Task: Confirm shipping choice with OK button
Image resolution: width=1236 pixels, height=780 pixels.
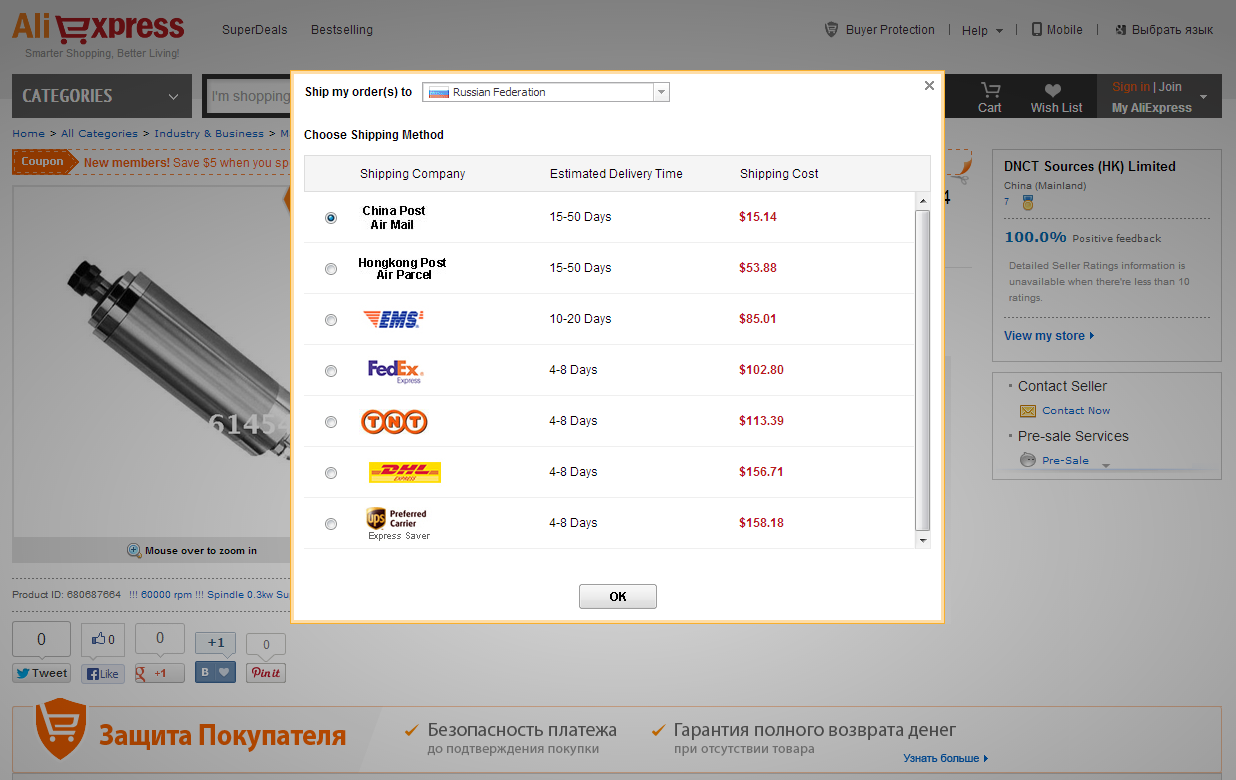Action: 617,596
